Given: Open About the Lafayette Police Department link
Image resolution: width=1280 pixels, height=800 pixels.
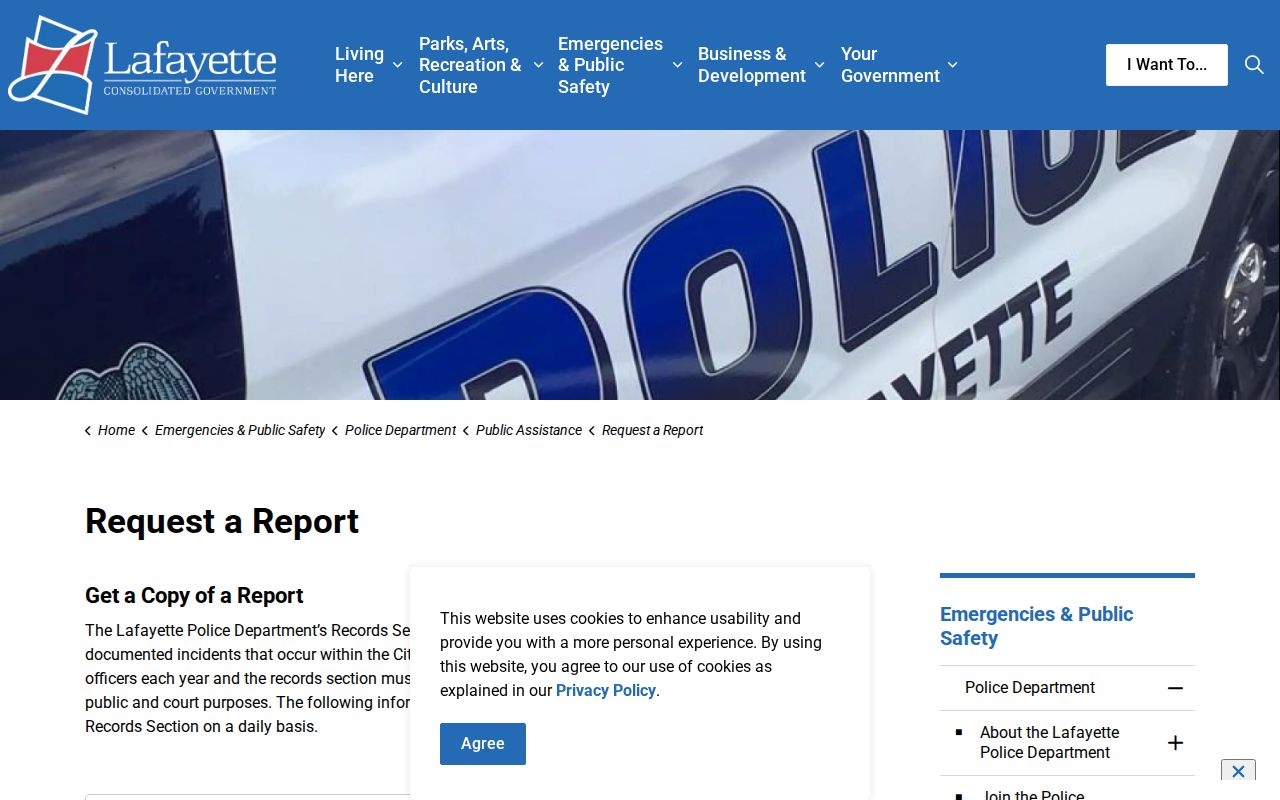Looking at the screenshot, I should click(1049, 743).
